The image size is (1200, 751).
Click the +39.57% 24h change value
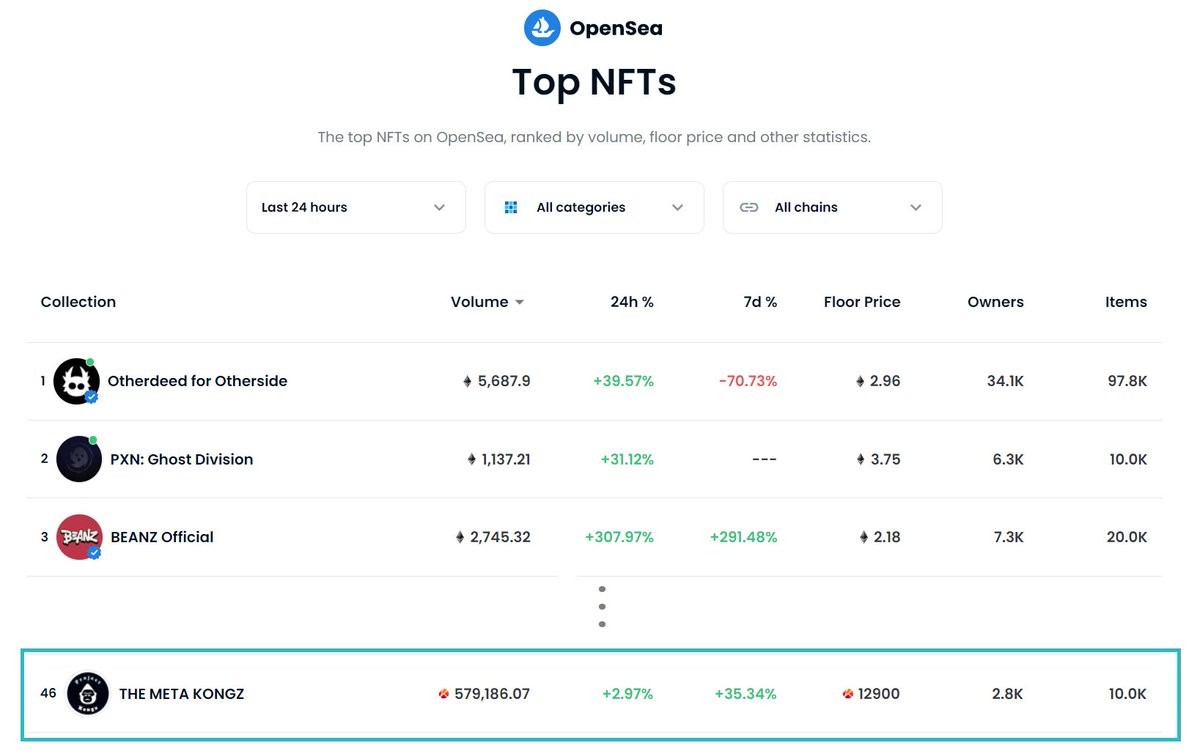tap(623, 381)
